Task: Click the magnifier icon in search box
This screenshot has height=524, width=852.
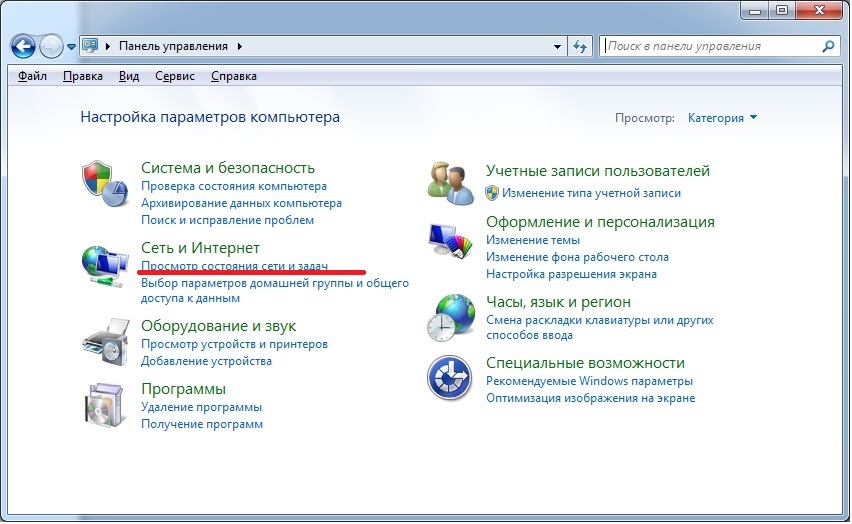Action: point(828,46)
